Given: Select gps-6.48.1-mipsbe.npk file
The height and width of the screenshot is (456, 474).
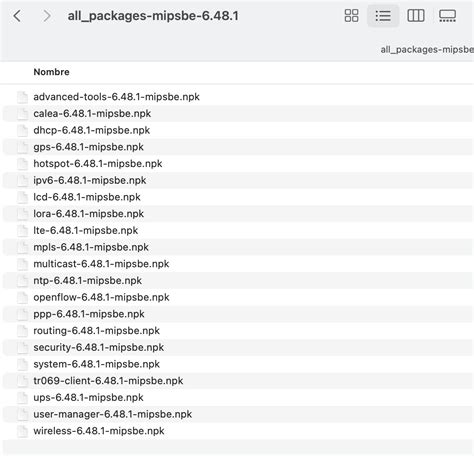Looking at the screenshot, I should [88, 147].
